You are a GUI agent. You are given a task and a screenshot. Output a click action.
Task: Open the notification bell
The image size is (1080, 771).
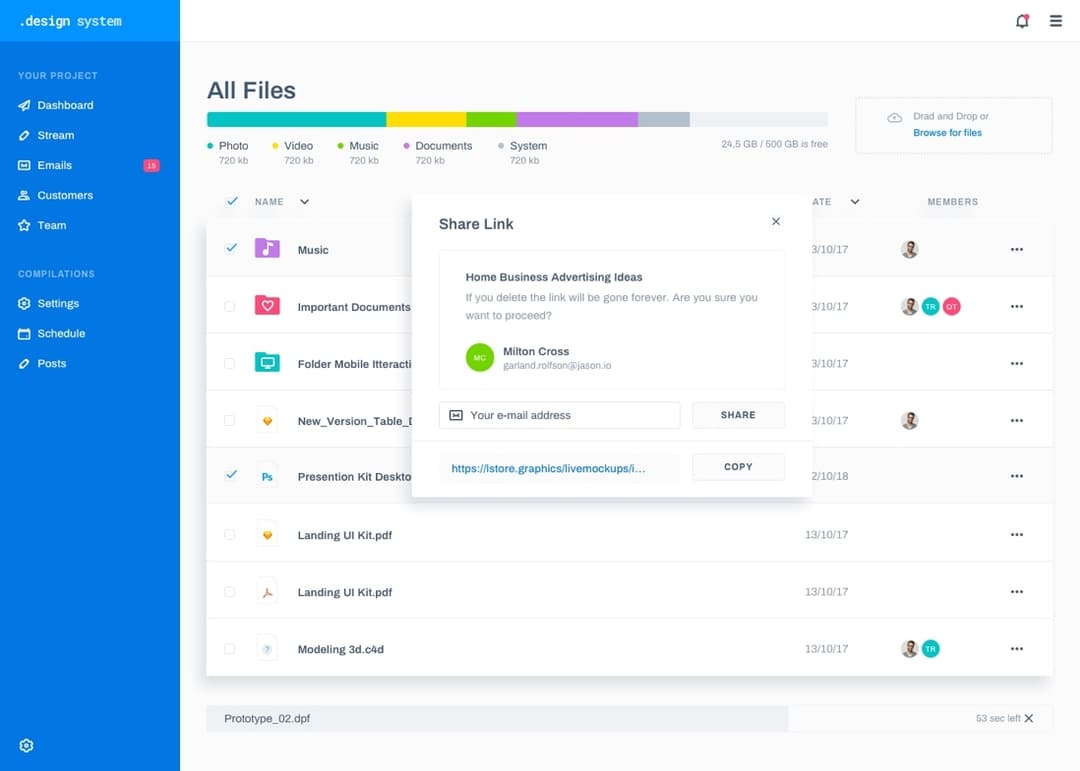[x=1022, y=21]
